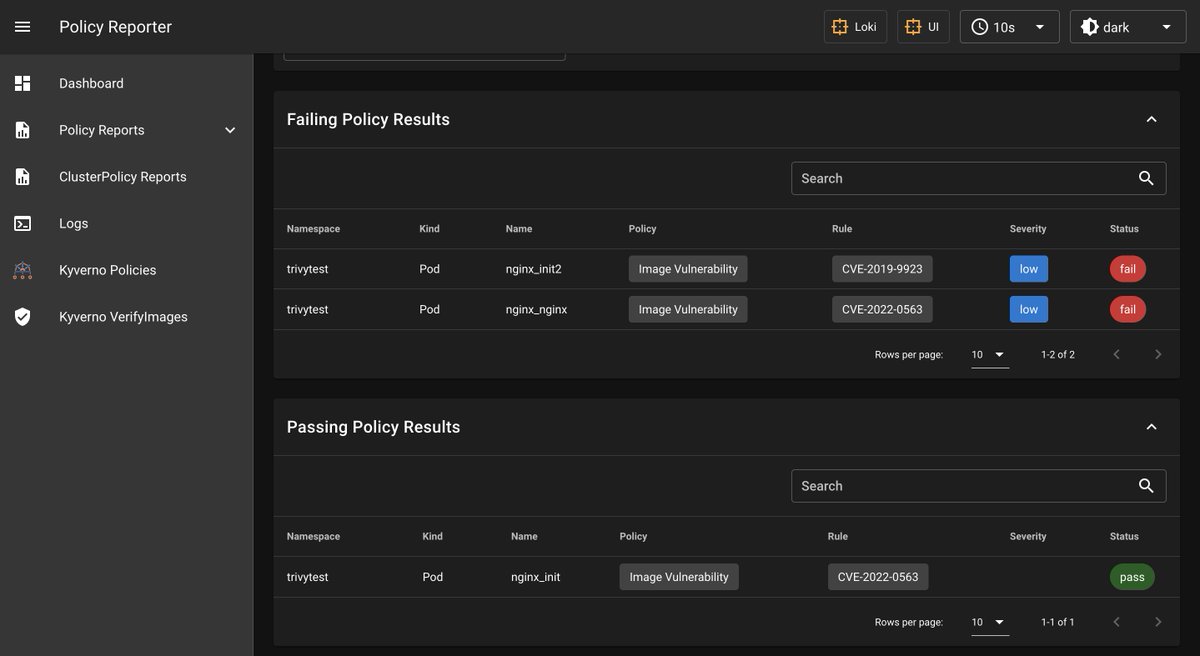1200x656 pixels.
Task: Click the clock icon in refresh selector
Action: (979, 27)
